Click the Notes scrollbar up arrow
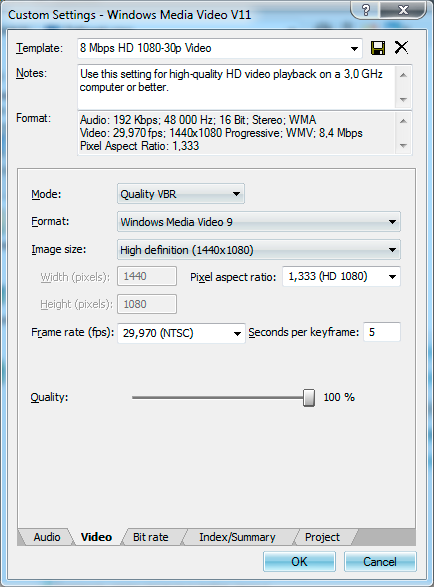434x587 pixels. coord(403,75)
